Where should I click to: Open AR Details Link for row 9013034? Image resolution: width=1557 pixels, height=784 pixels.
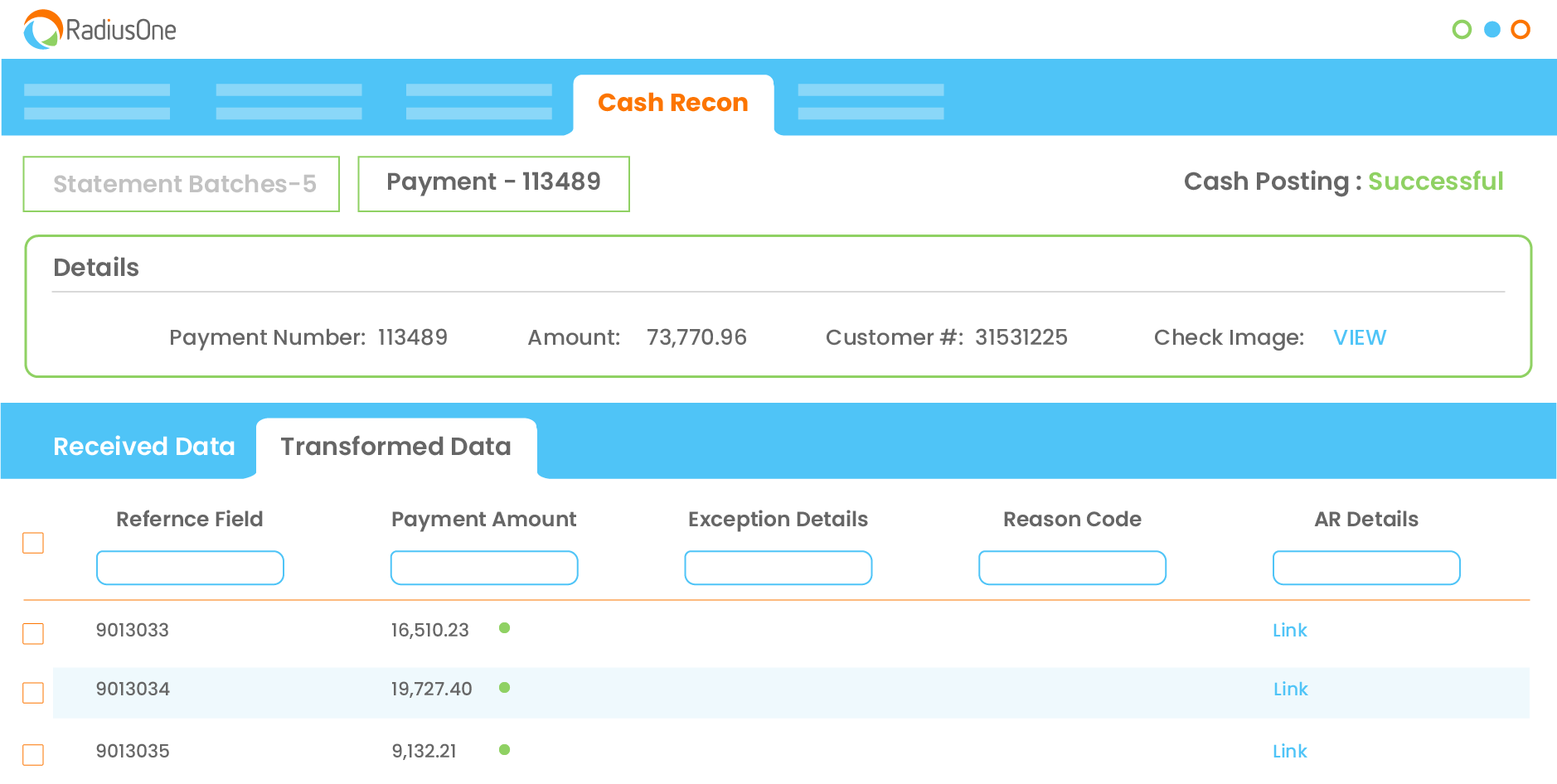click(x=1290, y=689)
